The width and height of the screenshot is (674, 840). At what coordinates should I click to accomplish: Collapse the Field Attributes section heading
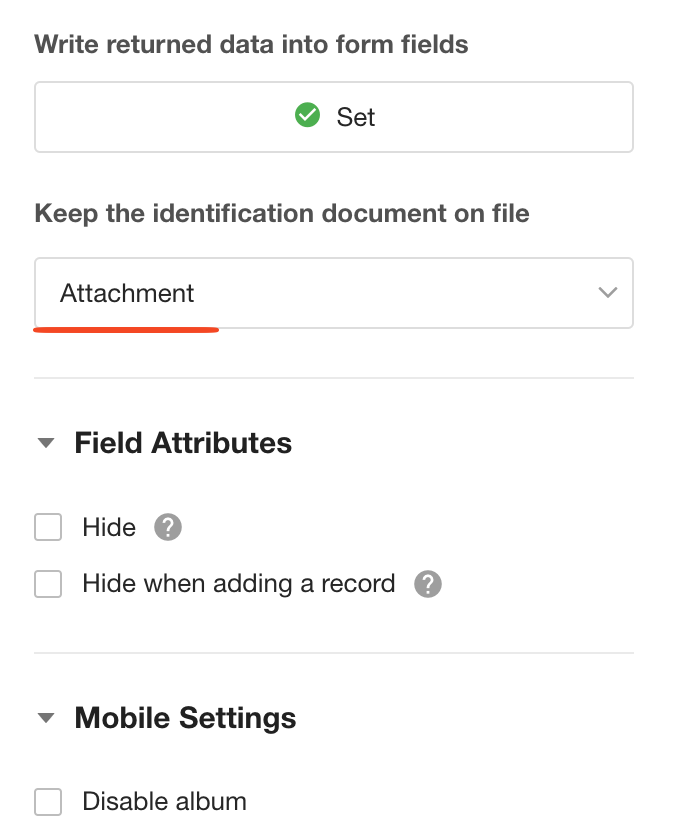[183, 443]
